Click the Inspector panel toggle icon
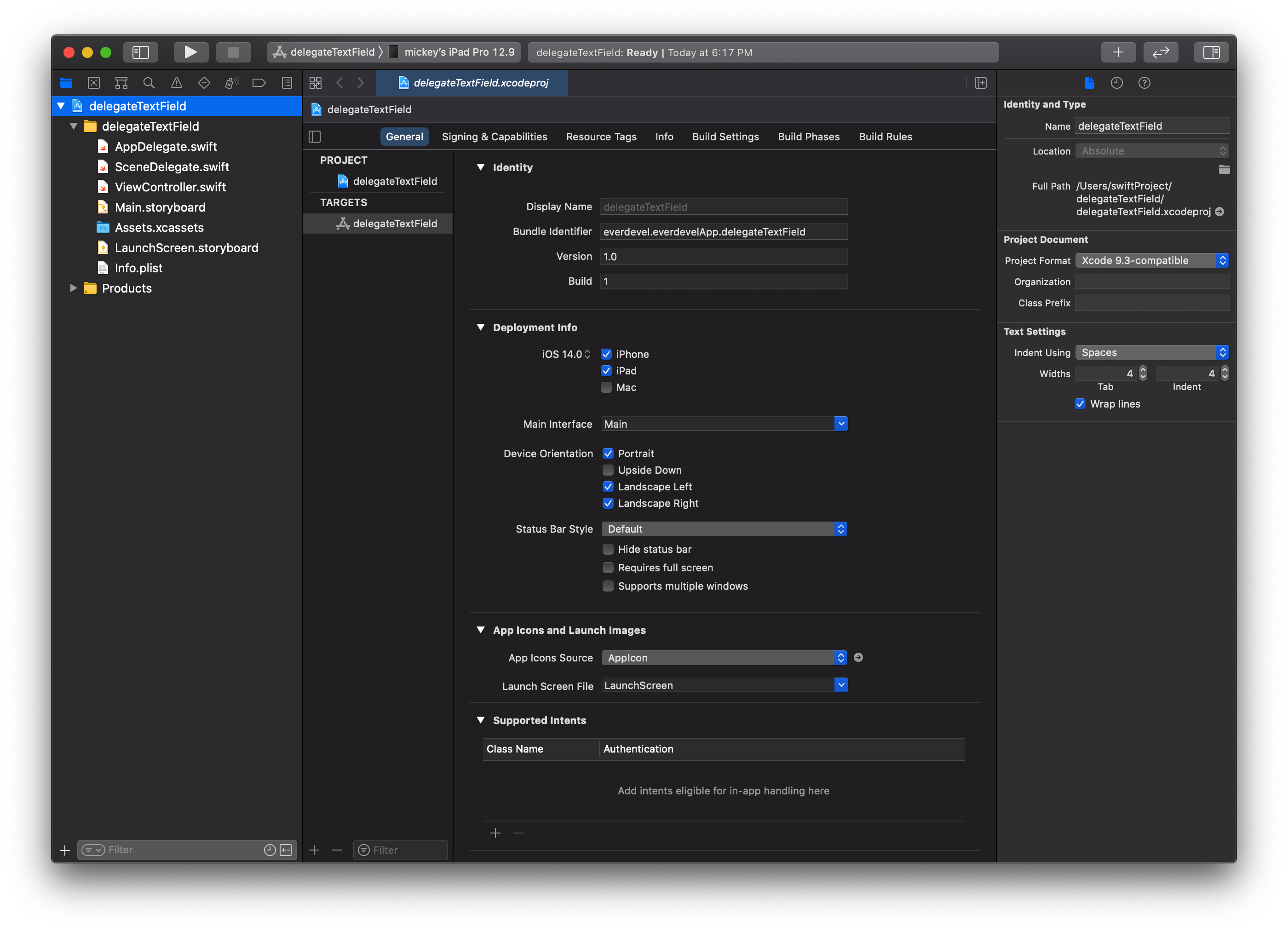Viewport: 1288px width, 931px height. [1211, 52]
